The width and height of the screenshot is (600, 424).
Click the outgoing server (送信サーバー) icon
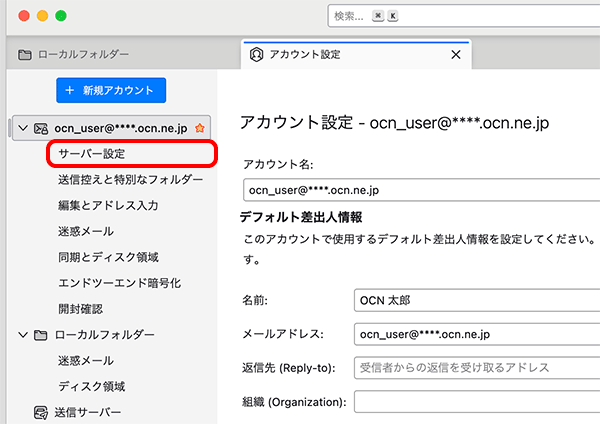[x=41, y=412]
